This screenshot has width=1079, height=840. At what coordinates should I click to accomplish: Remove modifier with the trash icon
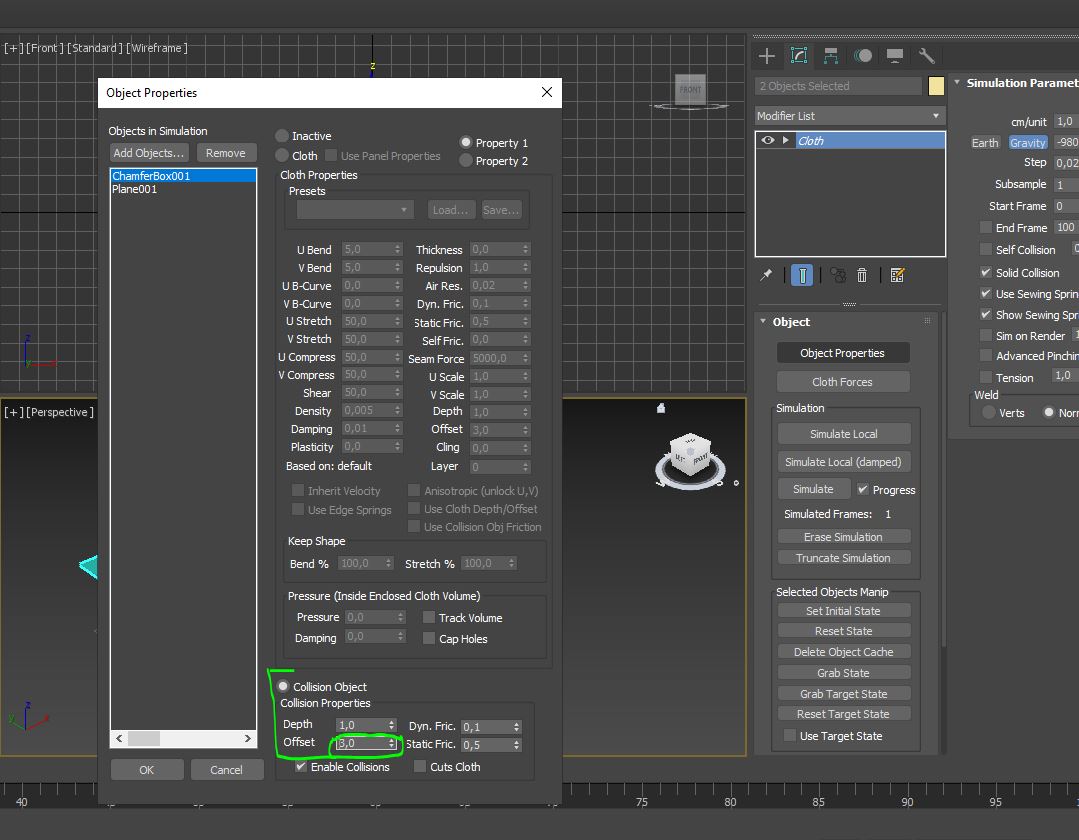[x=862, y=275]
